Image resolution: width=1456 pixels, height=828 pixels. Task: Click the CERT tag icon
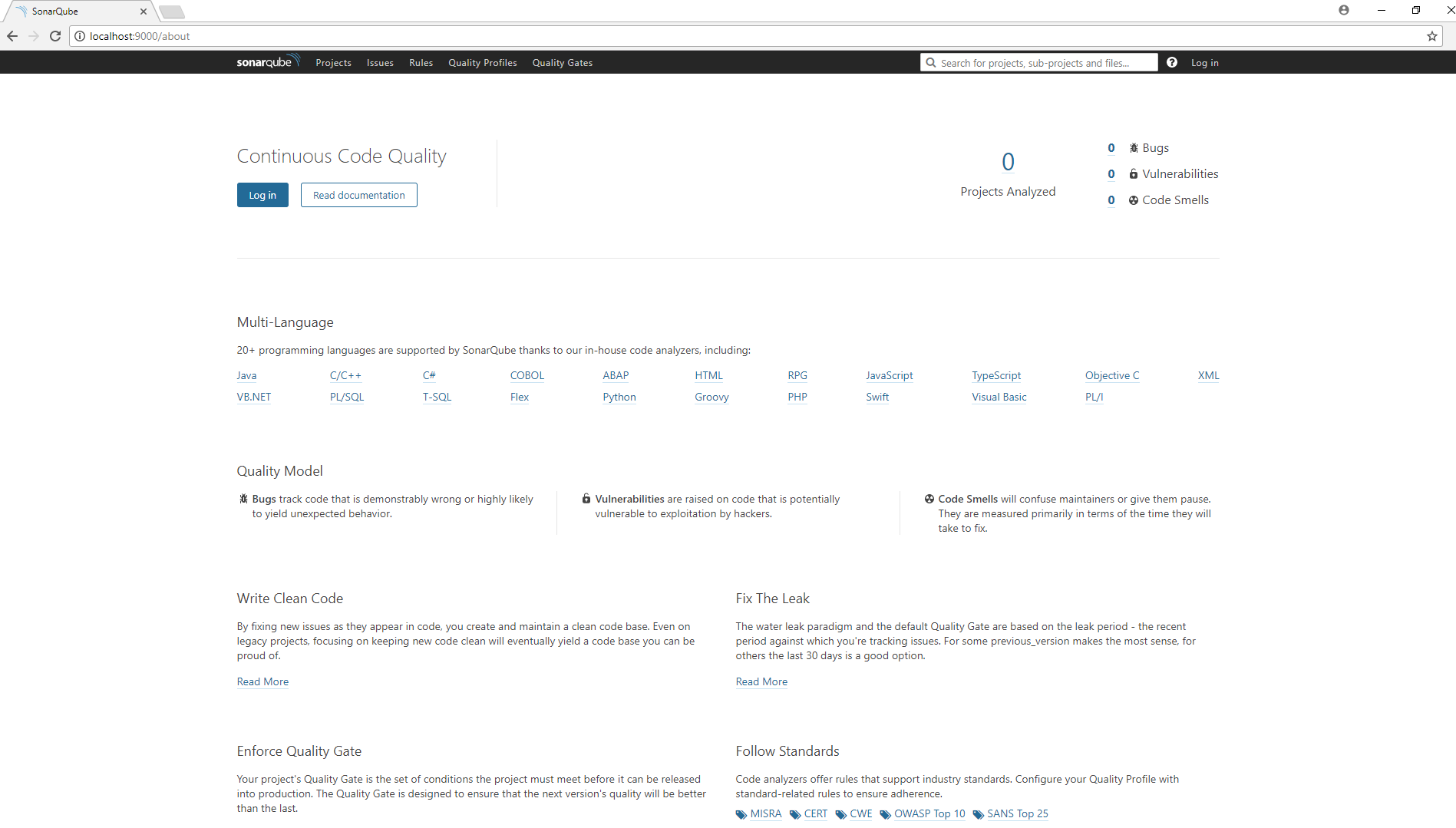click(795, 814)
